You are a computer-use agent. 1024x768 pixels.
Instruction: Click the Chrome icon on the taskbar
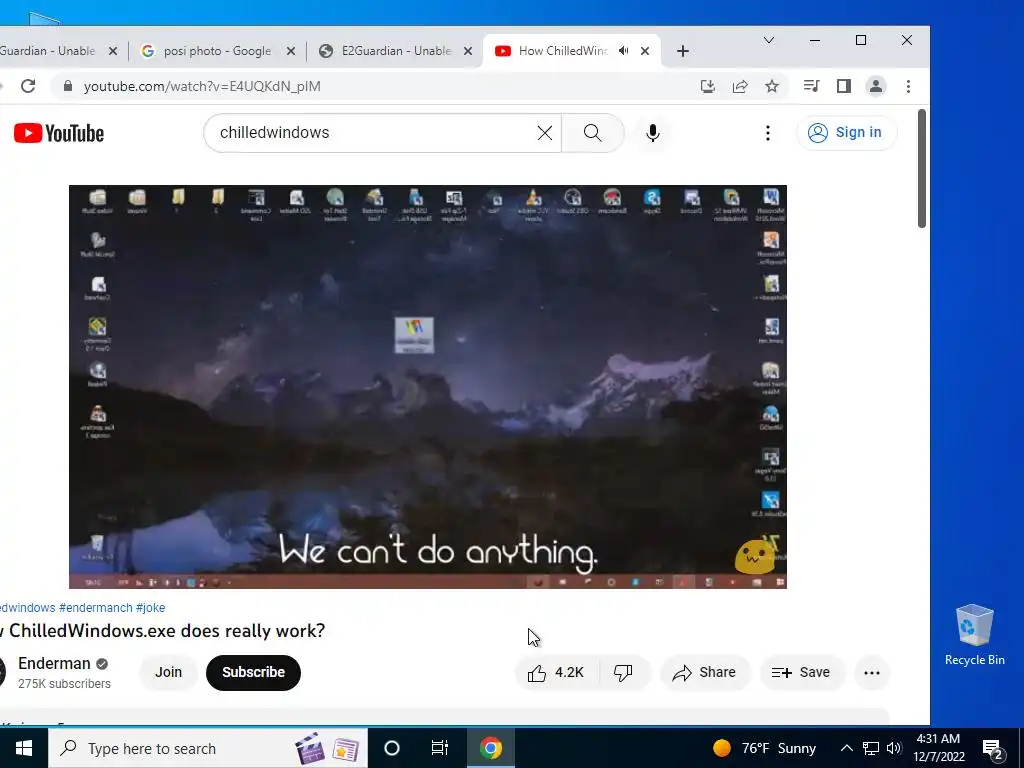tap(490, 748)
